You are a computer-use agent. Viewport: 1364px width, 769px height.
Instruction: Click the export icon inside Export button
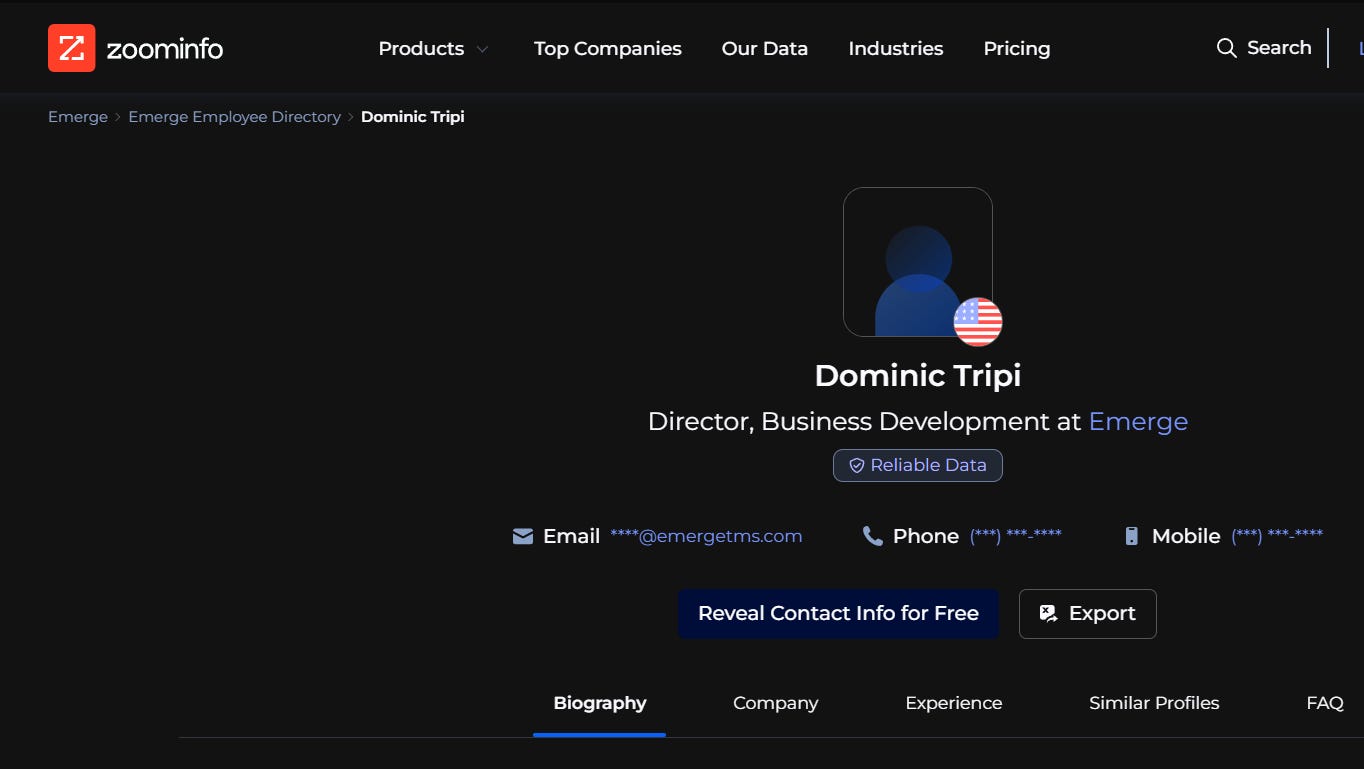[1048, 613]
